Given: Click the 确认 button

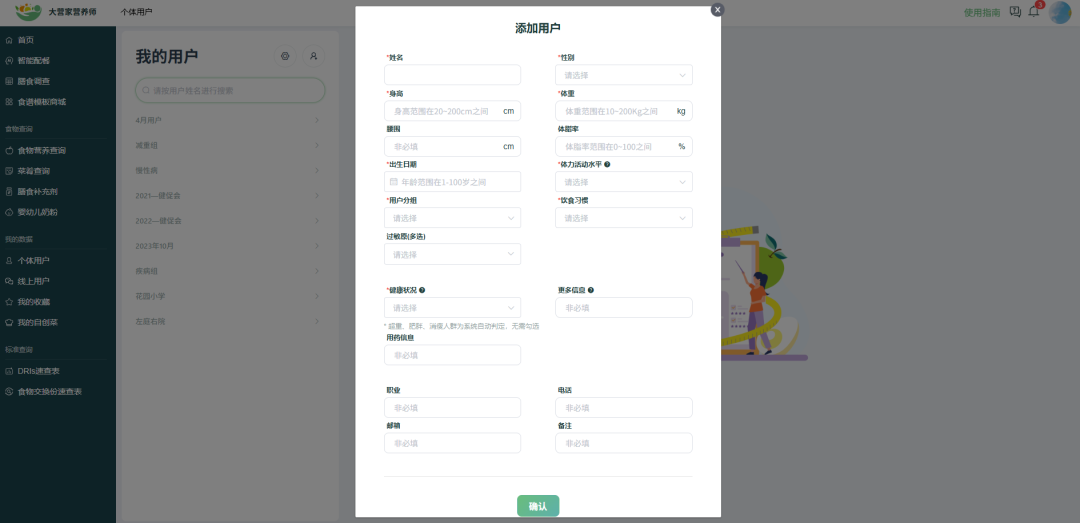Looking at the screenshot, I should pos(538,506).
